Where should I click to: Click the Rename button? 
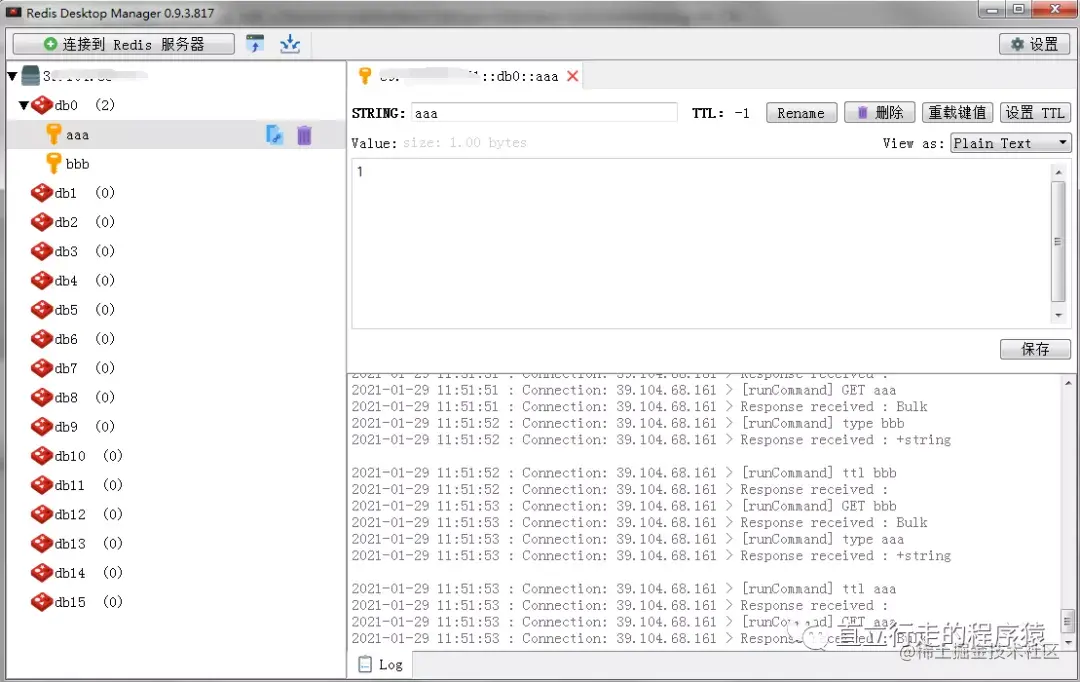(801, 113)
